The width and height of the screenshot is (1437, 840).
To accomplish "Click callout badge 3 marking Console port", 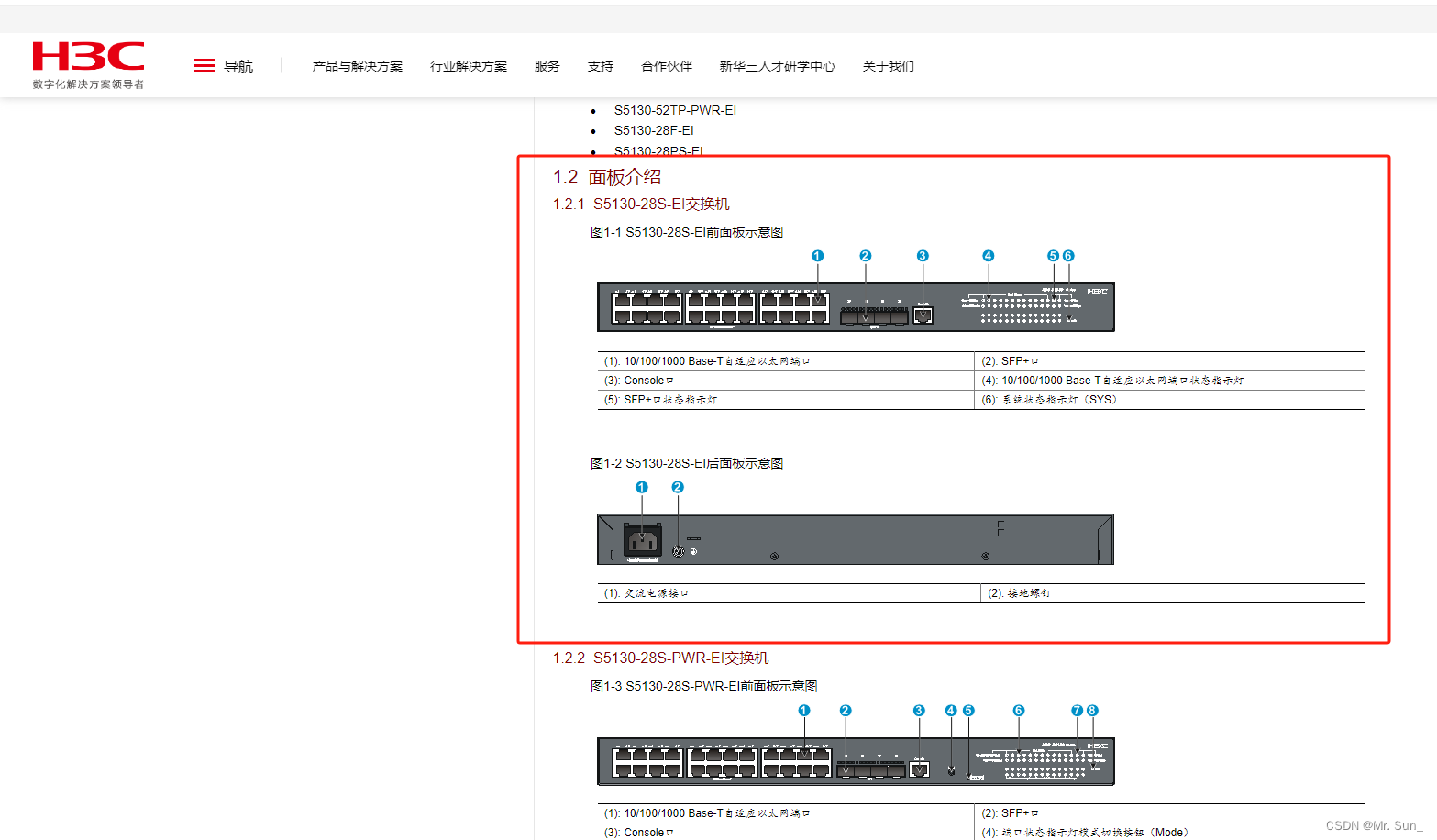I will point(923,257).
